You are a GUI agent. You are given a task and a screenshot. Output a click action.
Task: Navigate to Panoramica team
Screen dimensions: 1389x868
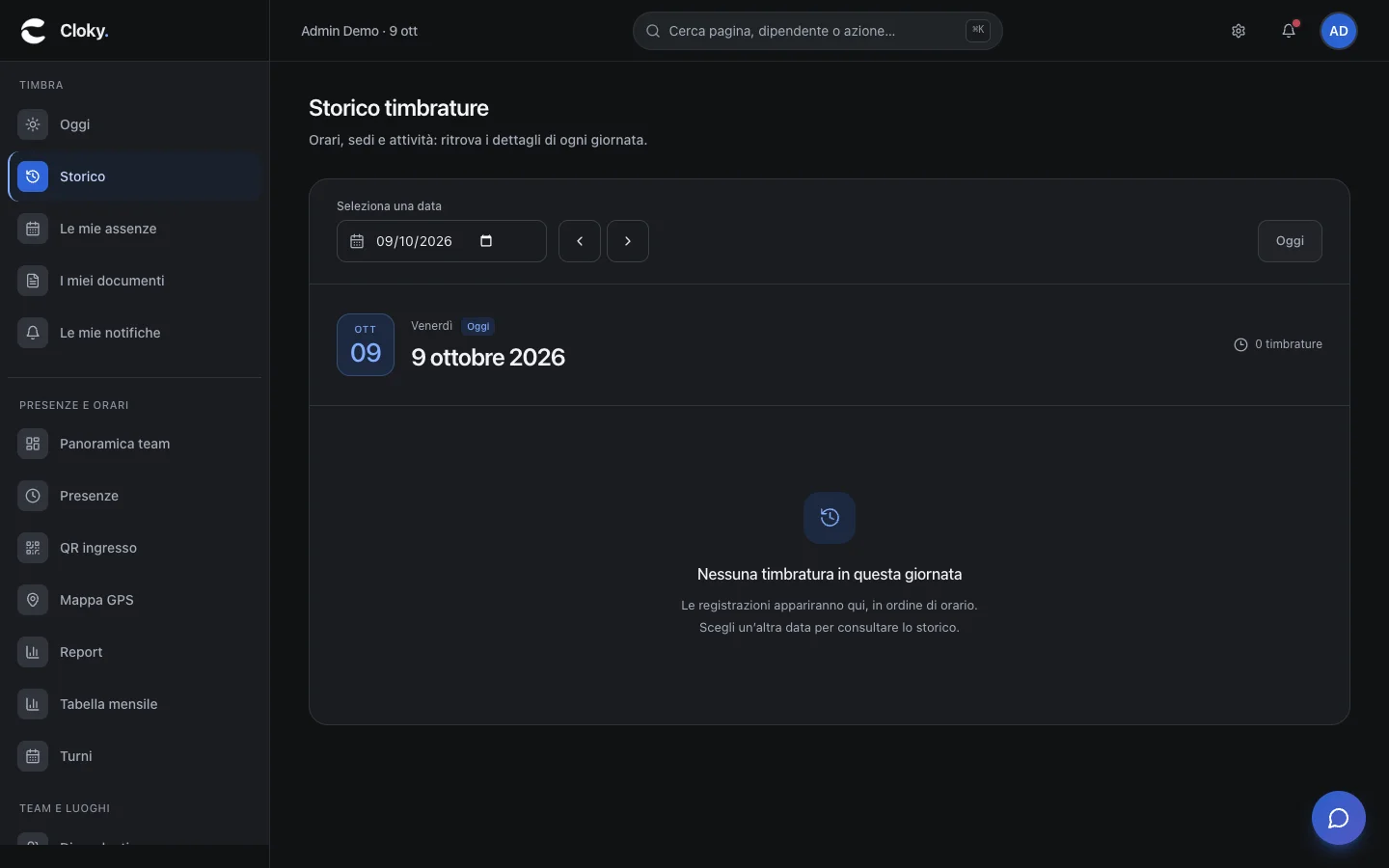click(135, 444)
